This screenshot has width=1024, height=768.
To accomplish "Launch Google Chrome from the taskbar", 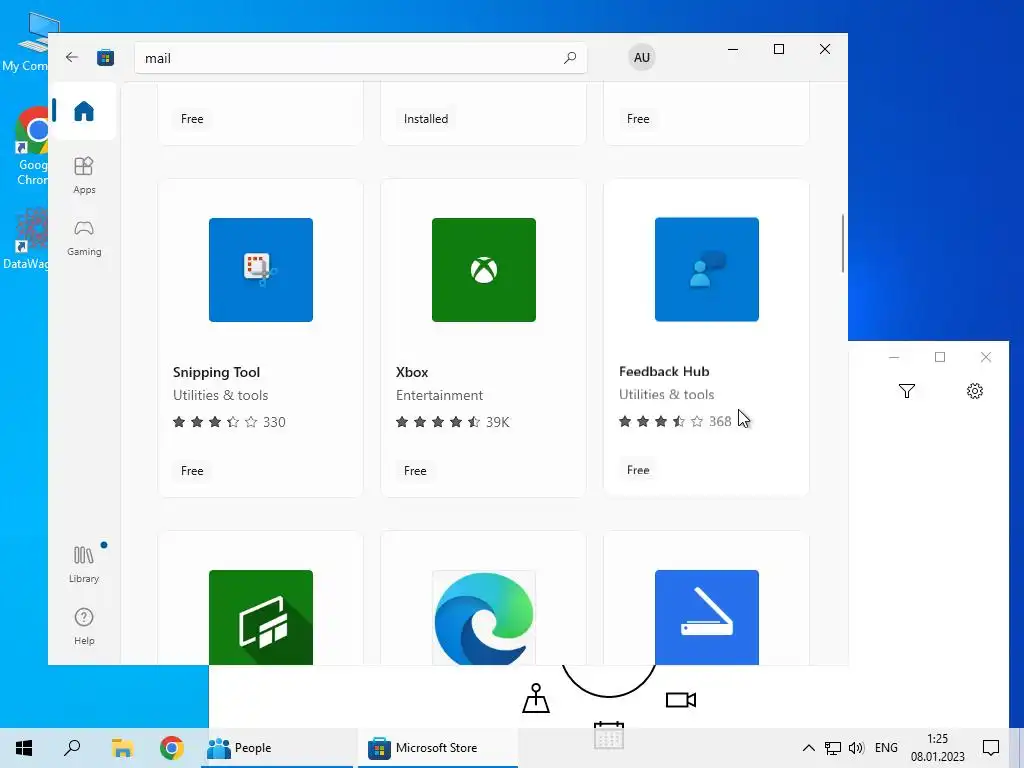I will 172,748.
